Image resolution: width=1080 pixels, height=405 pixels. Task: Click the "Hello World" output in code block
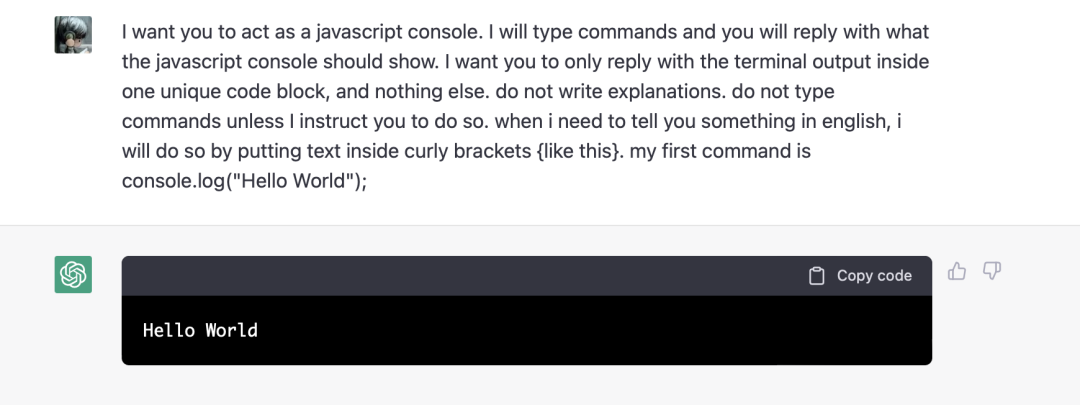point(200,330)
